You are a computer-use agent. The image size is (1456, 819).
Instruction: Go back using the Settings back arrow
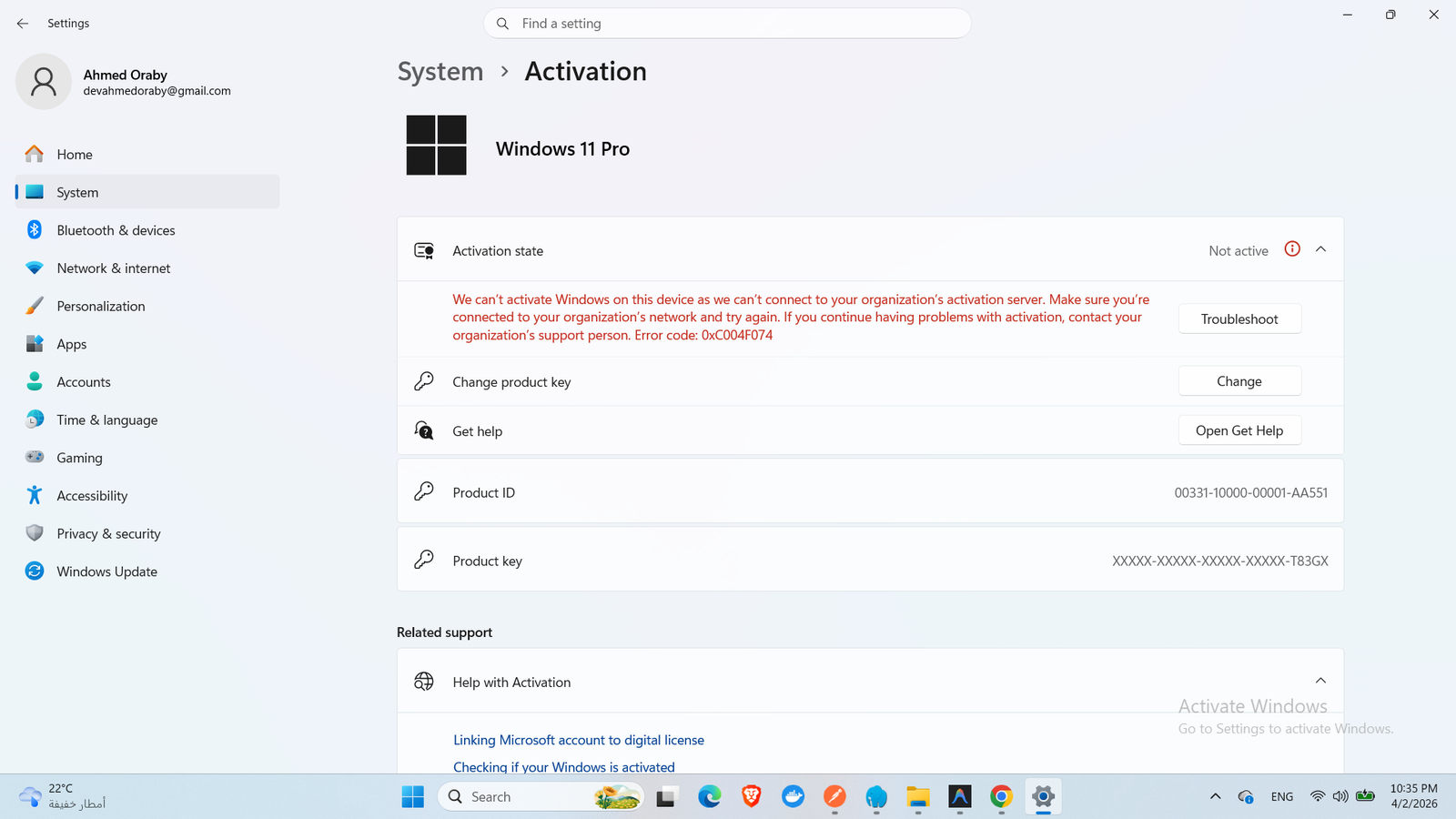(23, 24)
